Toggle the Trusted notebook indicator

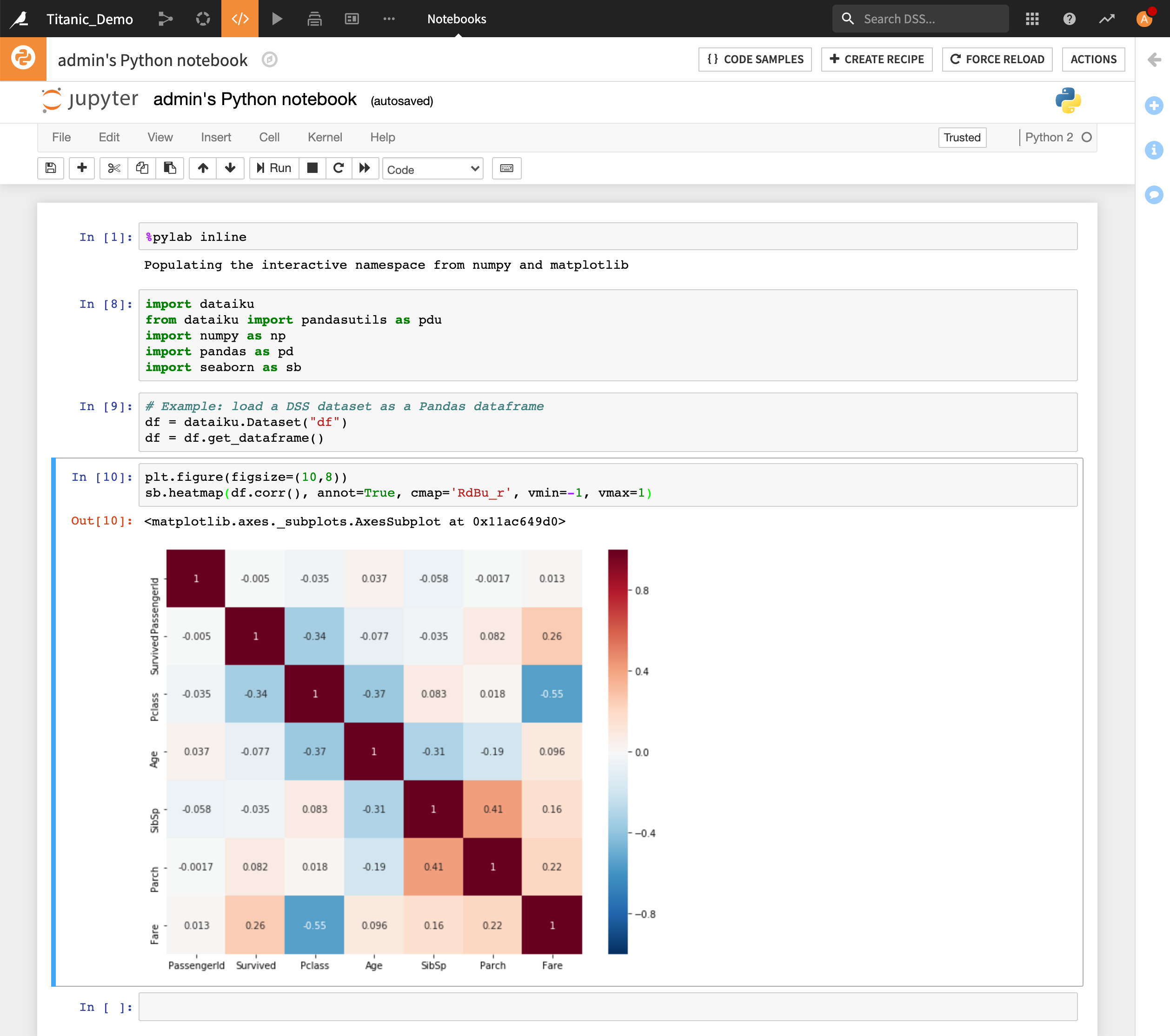962,137
